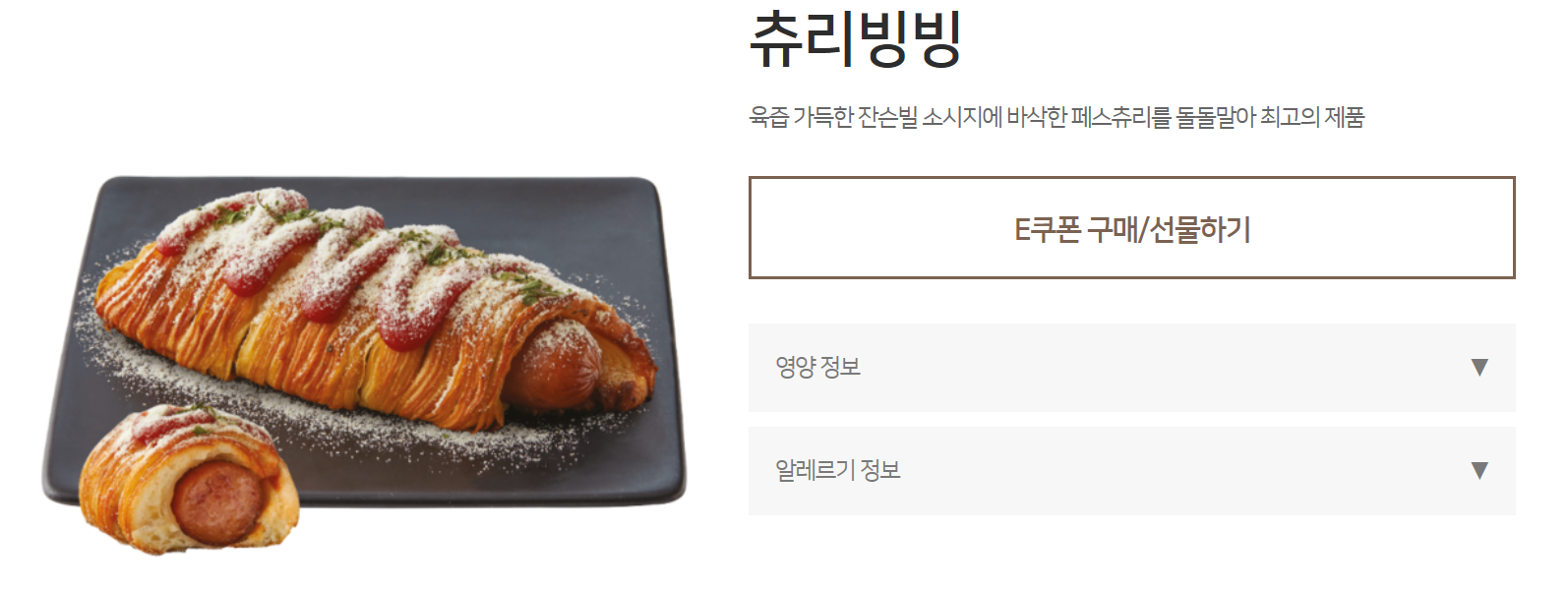This screenshot has width=1568, height=589.
Task: Click the E쿠폰 구매/선물하기 button
Action: pyautogui.click(x=1131, y=227)
